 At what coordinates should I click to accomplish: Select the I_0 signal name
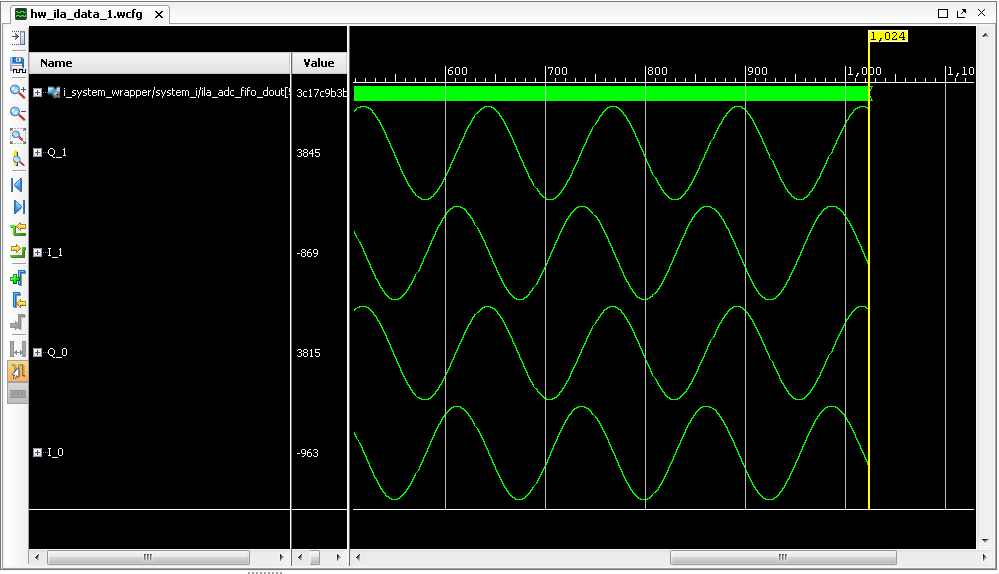tap(55, 452)
